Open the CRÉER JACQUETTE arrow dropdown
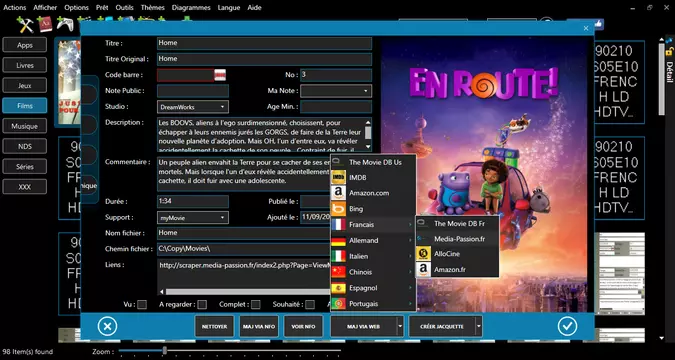Viewport: 675px width, 360px height. [478, 326]
